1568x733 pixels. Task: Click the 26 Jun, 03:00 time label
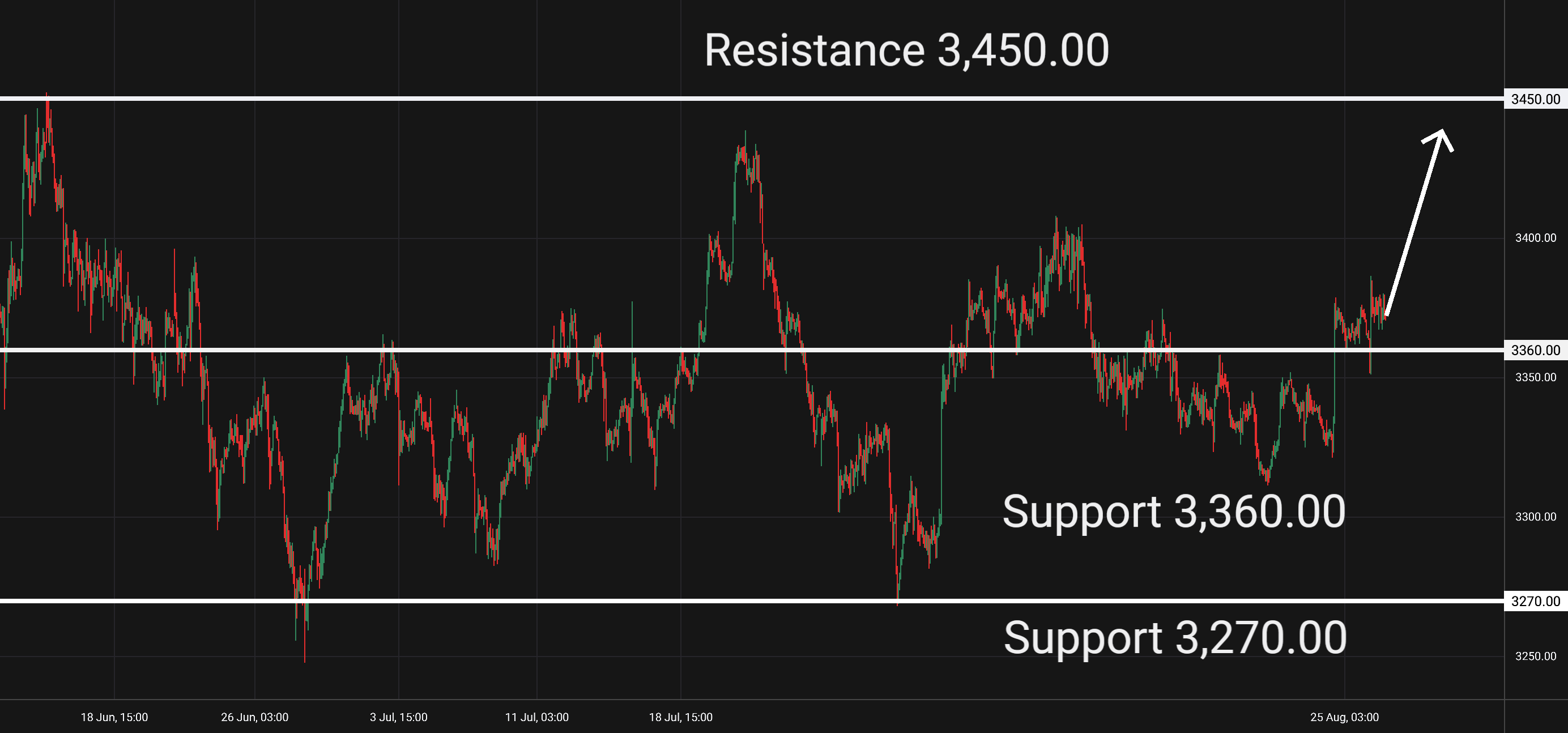click(254, 717)
